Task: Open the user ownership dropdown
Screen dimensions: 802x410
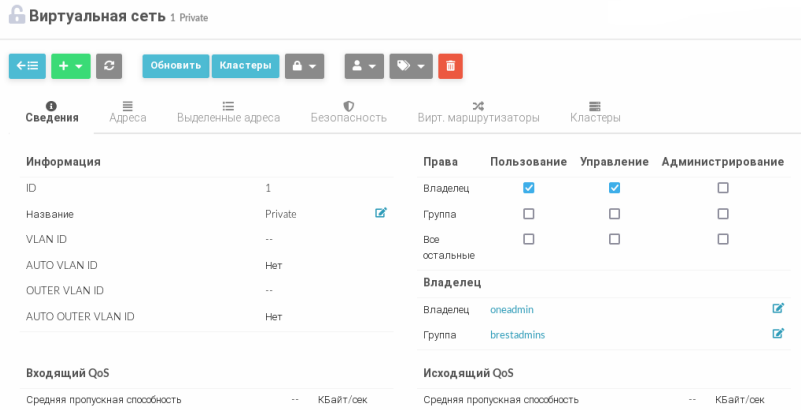Action: pyautogui.click(x=364, y=66)
